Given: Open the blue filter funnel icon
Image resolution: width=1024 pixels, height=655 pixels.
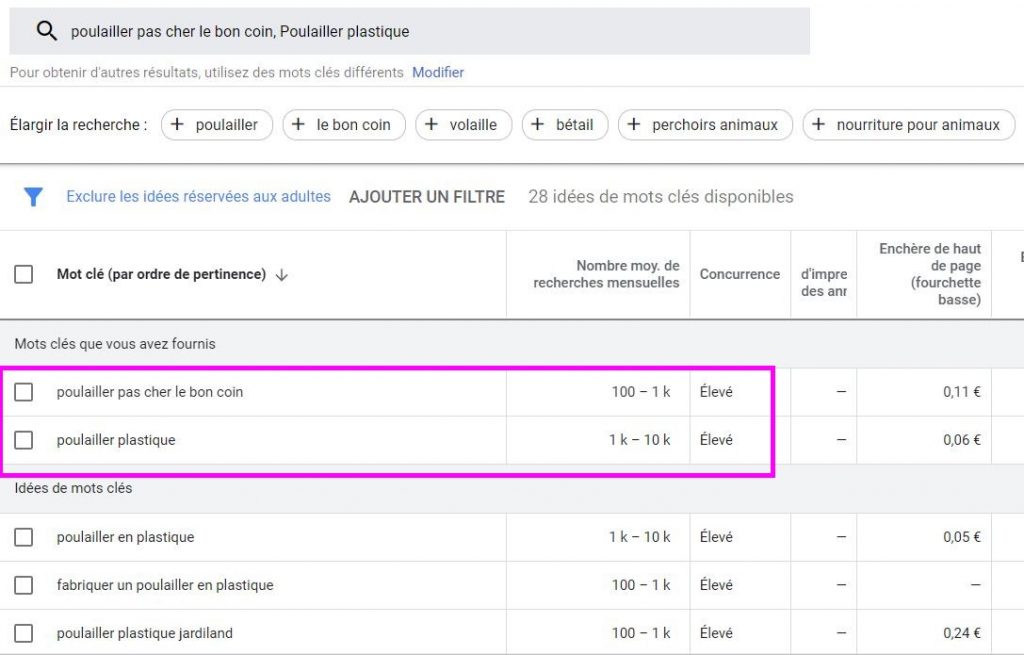Looking at the screenshot, I should [x=32, y=196].
